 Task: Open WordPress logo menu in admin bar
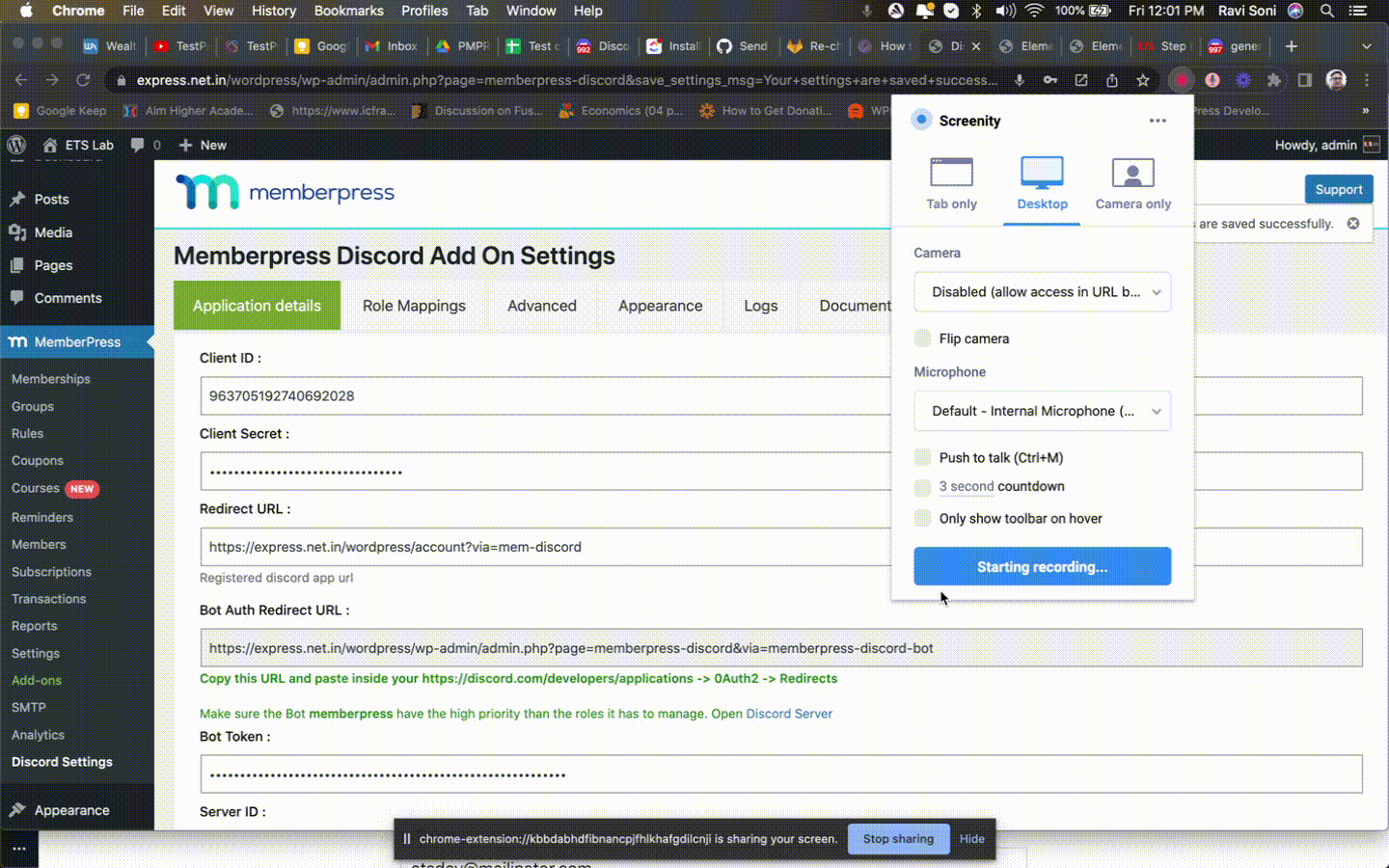16,145
